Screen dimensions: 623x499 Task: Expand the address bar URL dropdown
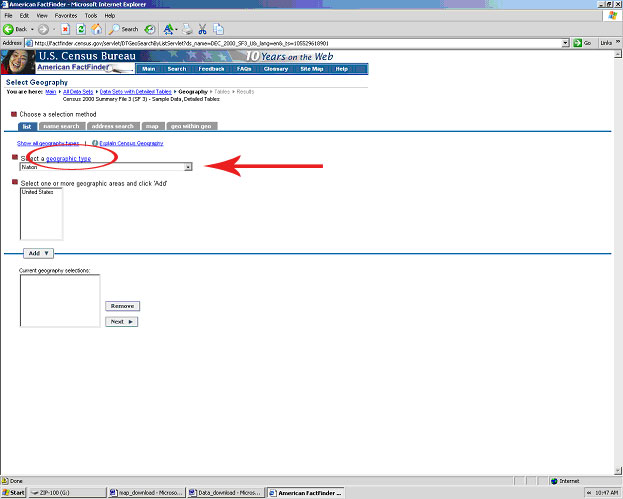pos(565,43)
